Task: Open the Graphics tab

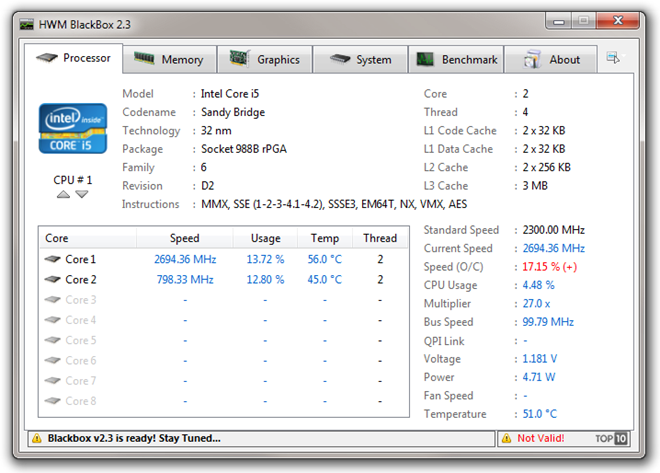Action: pyautogui.click(x=265, y=59)
